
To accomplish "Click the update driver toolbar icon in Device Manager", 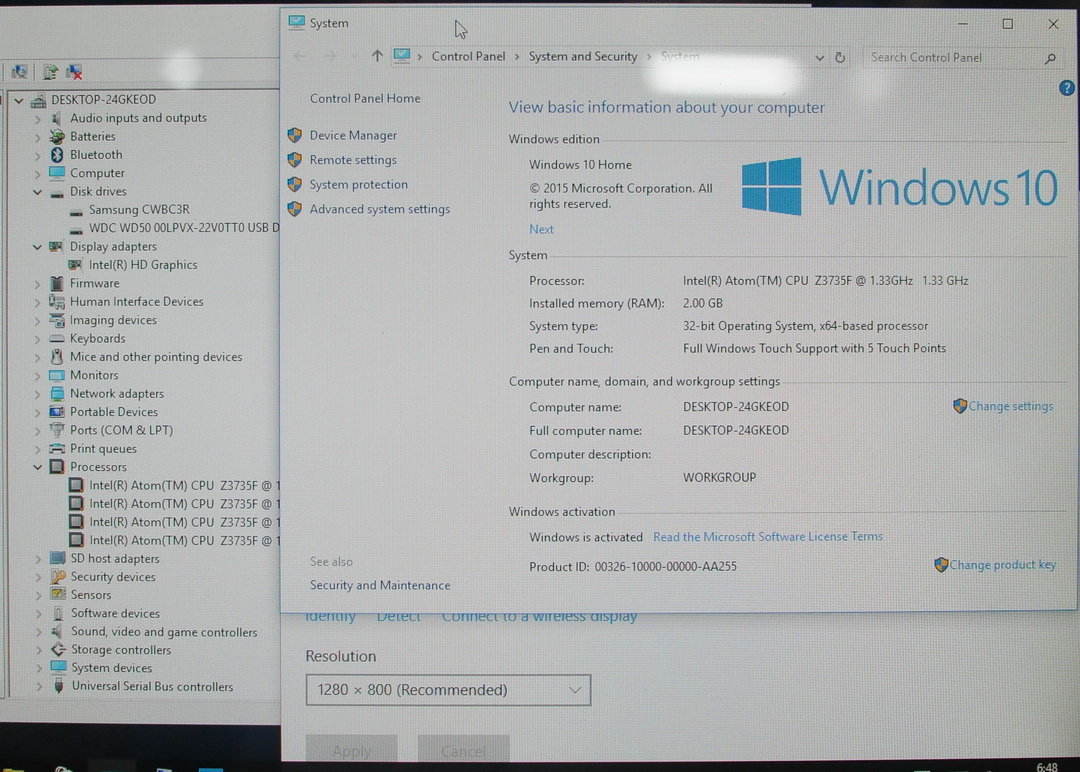I will (x=50, y=72).
